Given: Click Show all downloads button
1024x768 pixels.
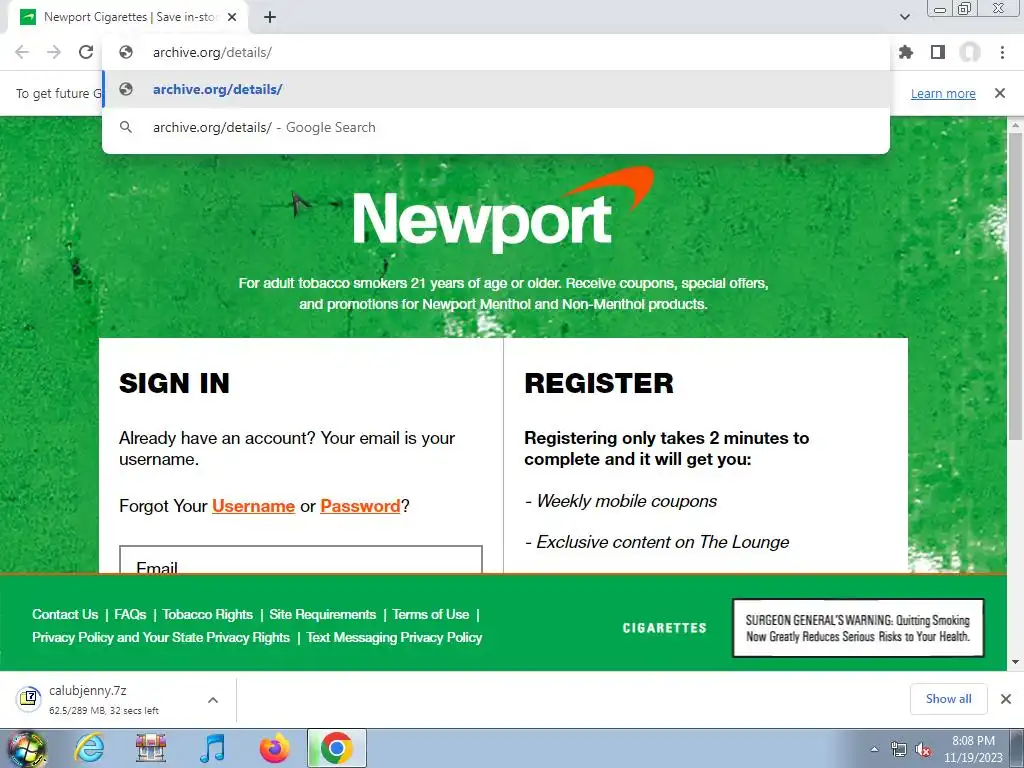Looking at the screenshot, I should [x=948, y=699].
